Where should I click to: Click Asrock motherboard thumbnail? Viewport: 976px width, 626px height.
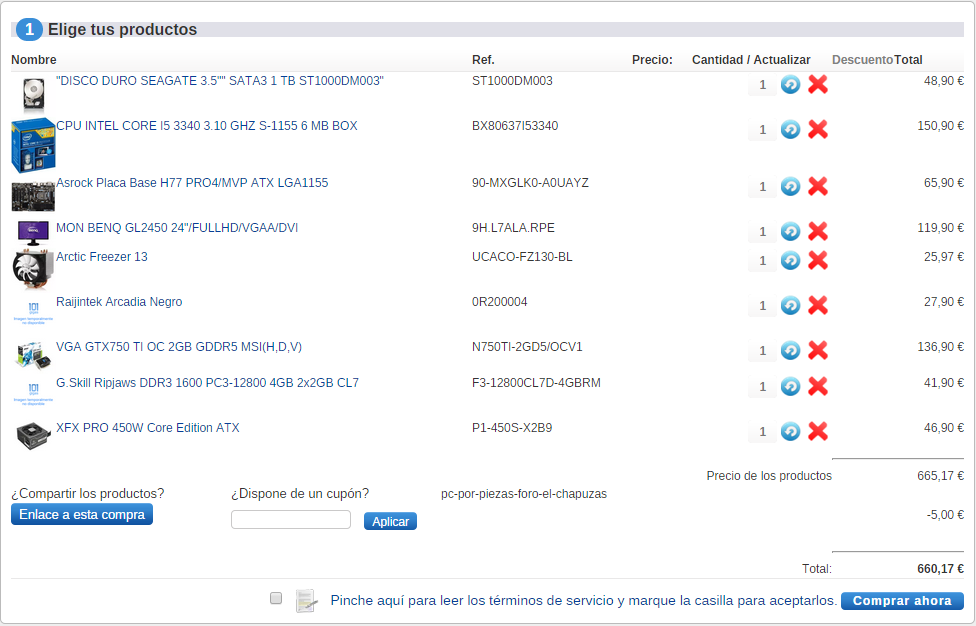pyautogui.click(x=33, y=196)
